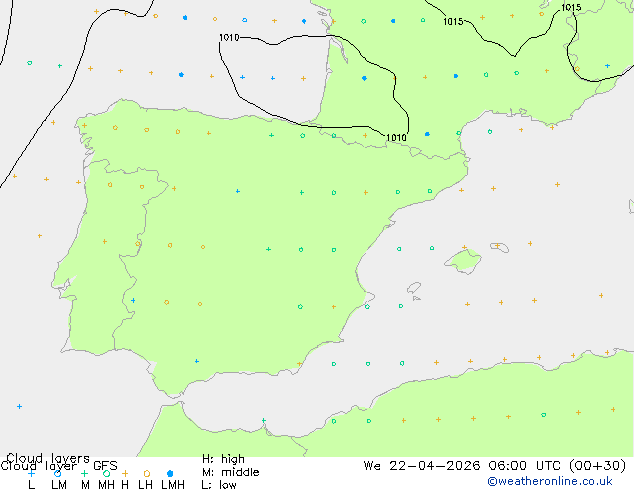634x490 pixels.
Task: Click the 1010 isobar label near the Pyrenees
Action: [x=396, y=137]
